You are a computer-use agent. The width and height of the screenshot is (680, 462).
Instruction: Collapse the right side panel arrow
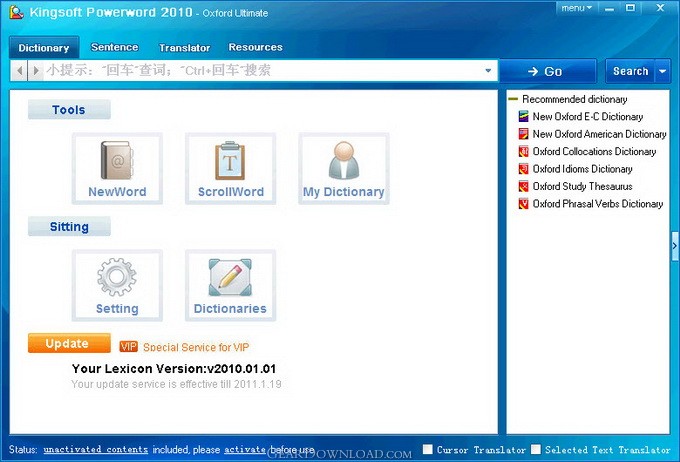click(675, 246)
